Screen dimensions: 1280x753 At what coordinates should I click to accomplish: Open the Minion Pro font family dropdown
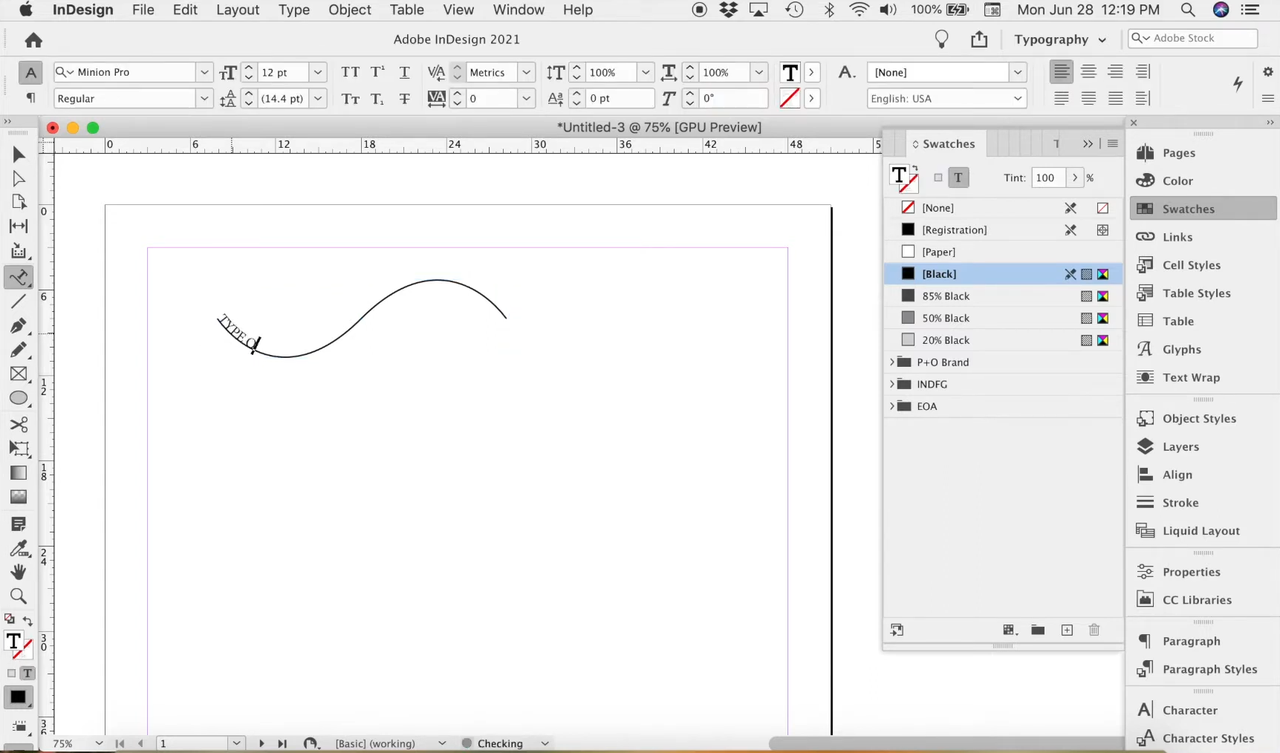click(x=203, y=72)
